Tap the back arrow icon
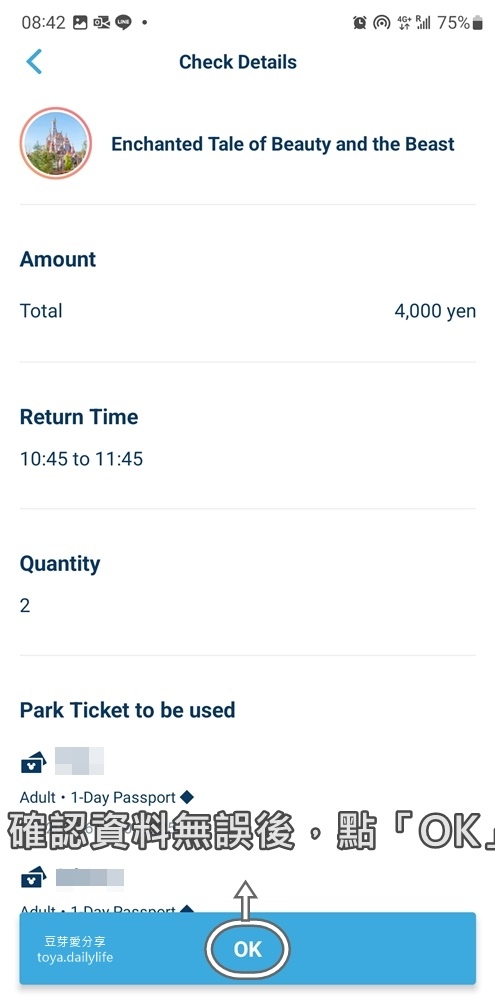Viewport: 495px width, 1000px height. 34,62
